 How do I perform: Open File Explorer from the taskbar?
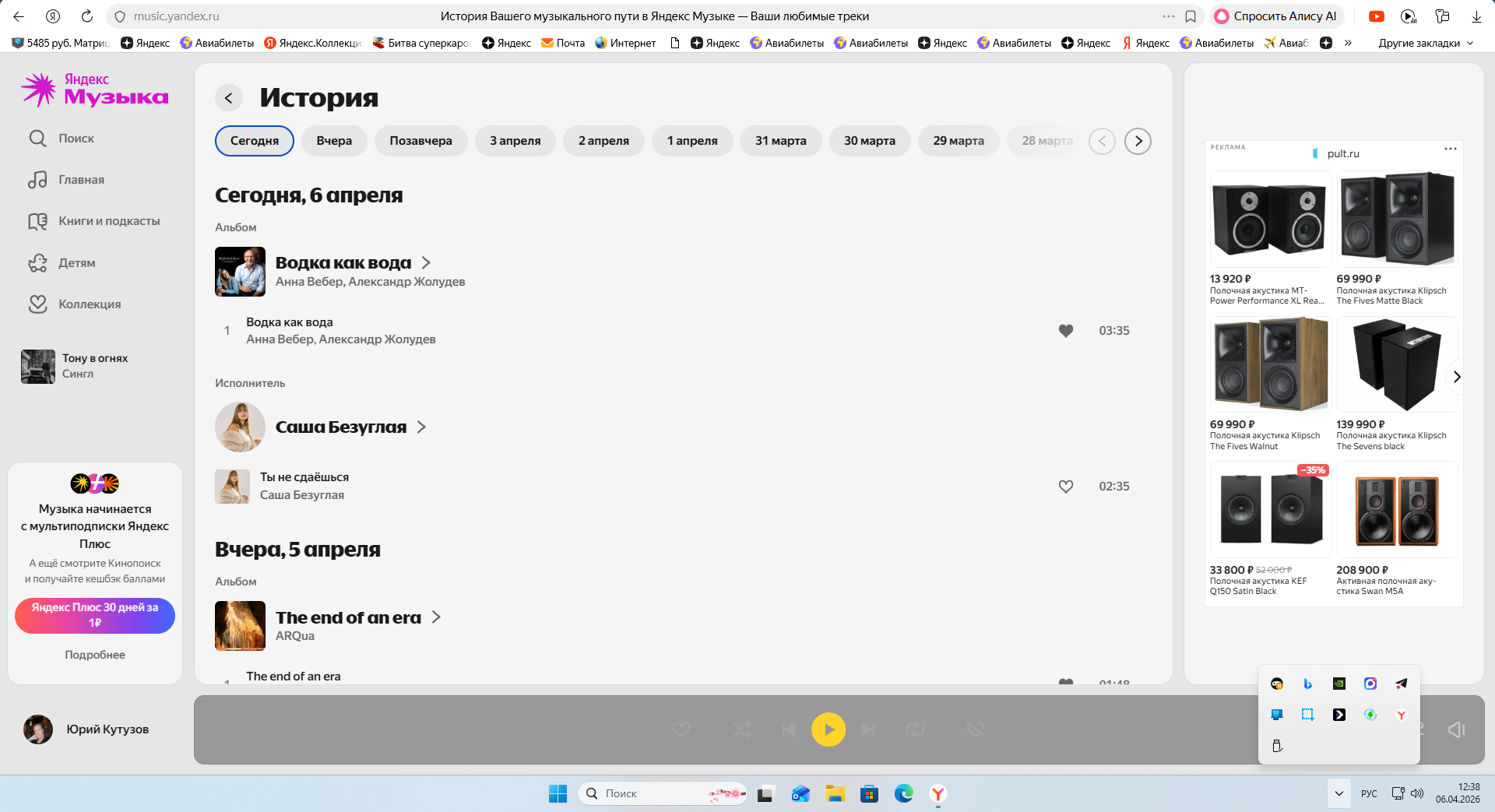835,793
